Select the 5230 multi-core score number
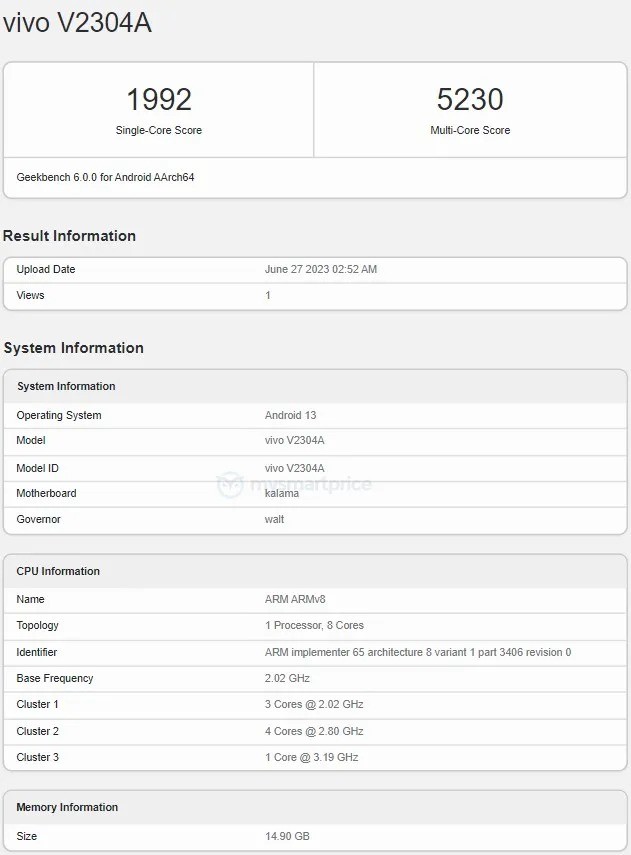Screen dimensions: 631x855 tap(470, 99)
